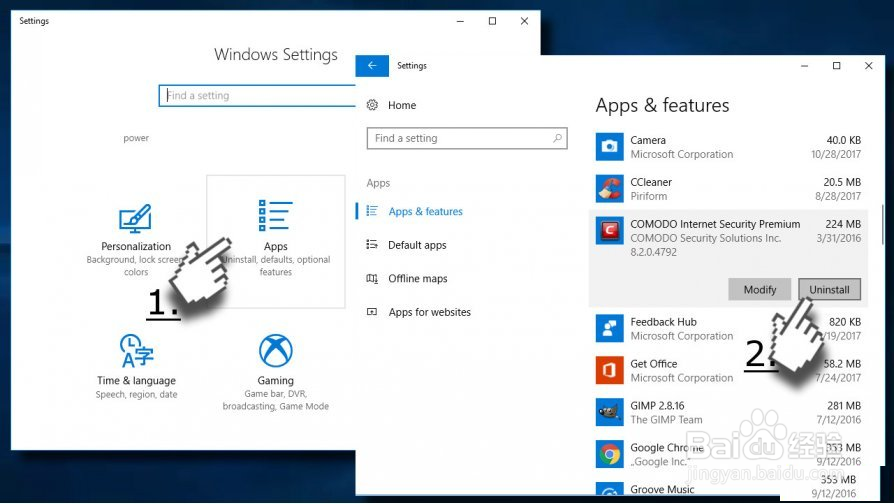The image size is (894, 504).
Task: Click the Get Office app icon
Action: 609,370
